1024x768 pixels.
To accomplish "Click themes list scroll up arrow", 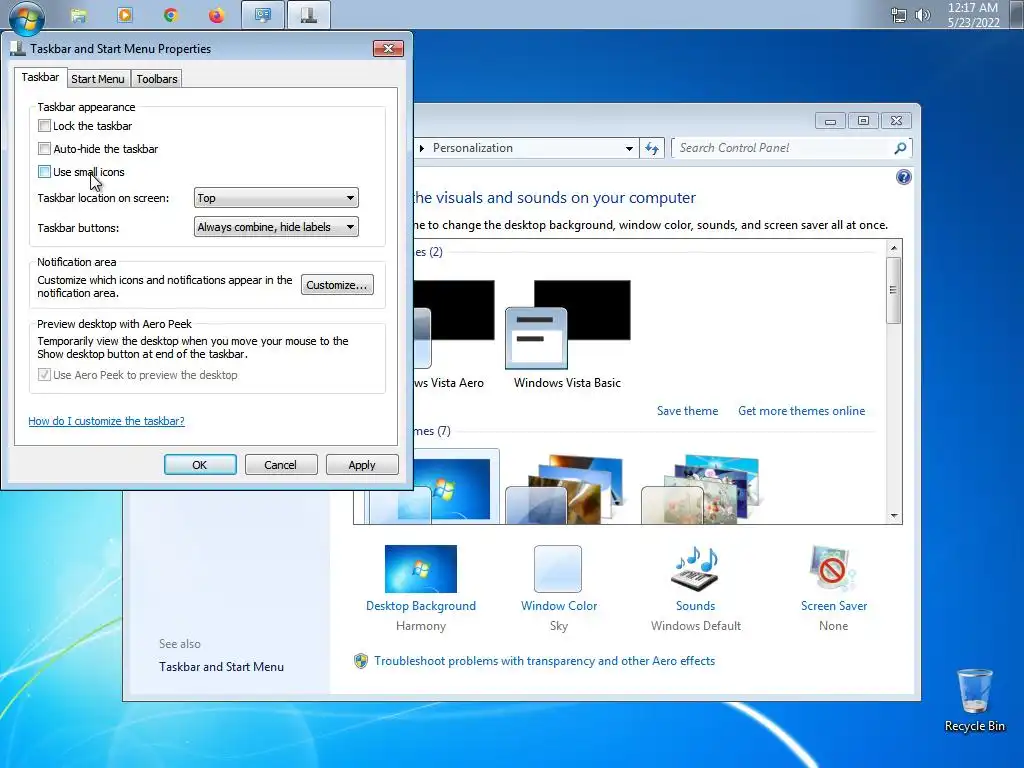I will (893, 248).
